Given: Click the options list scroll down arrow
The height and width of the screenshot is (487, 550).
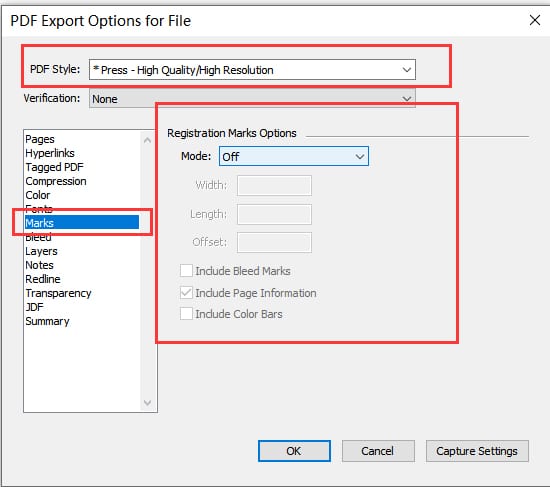Looking at the screenshot, I should coord(148,403).
